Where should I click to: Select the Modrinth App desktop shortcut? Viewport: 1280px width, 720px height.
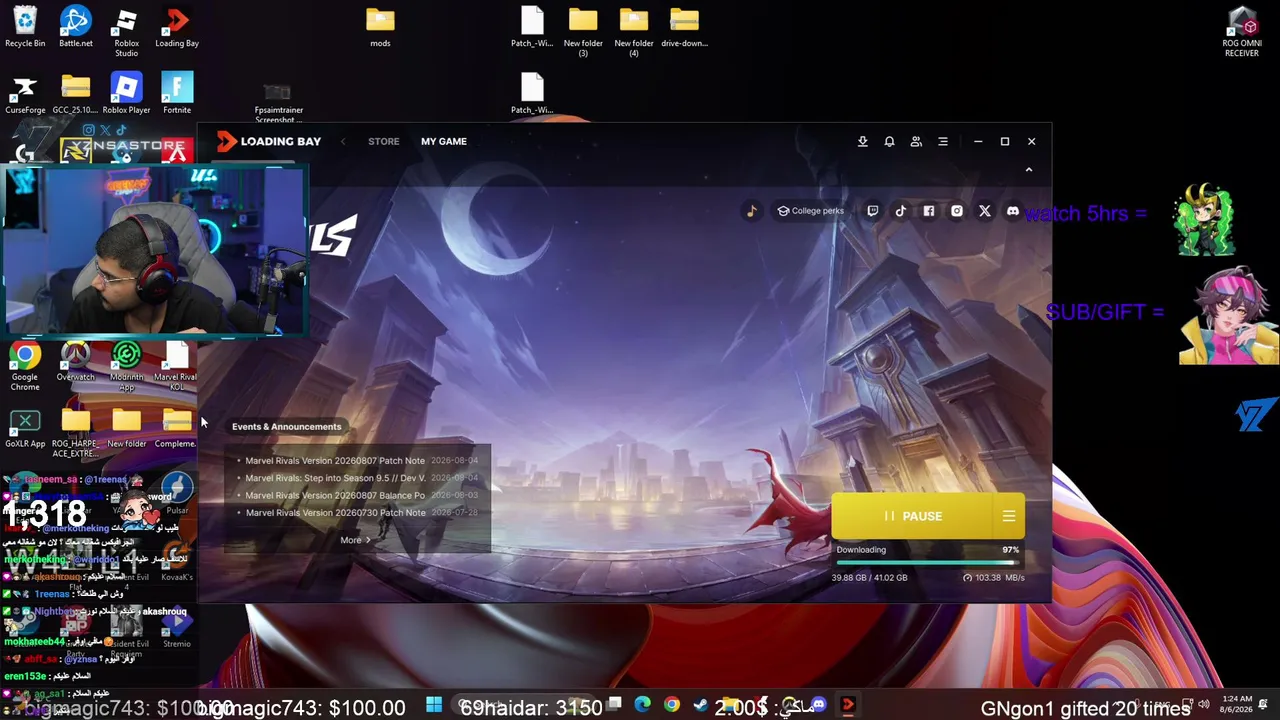[x=126, y=366]
